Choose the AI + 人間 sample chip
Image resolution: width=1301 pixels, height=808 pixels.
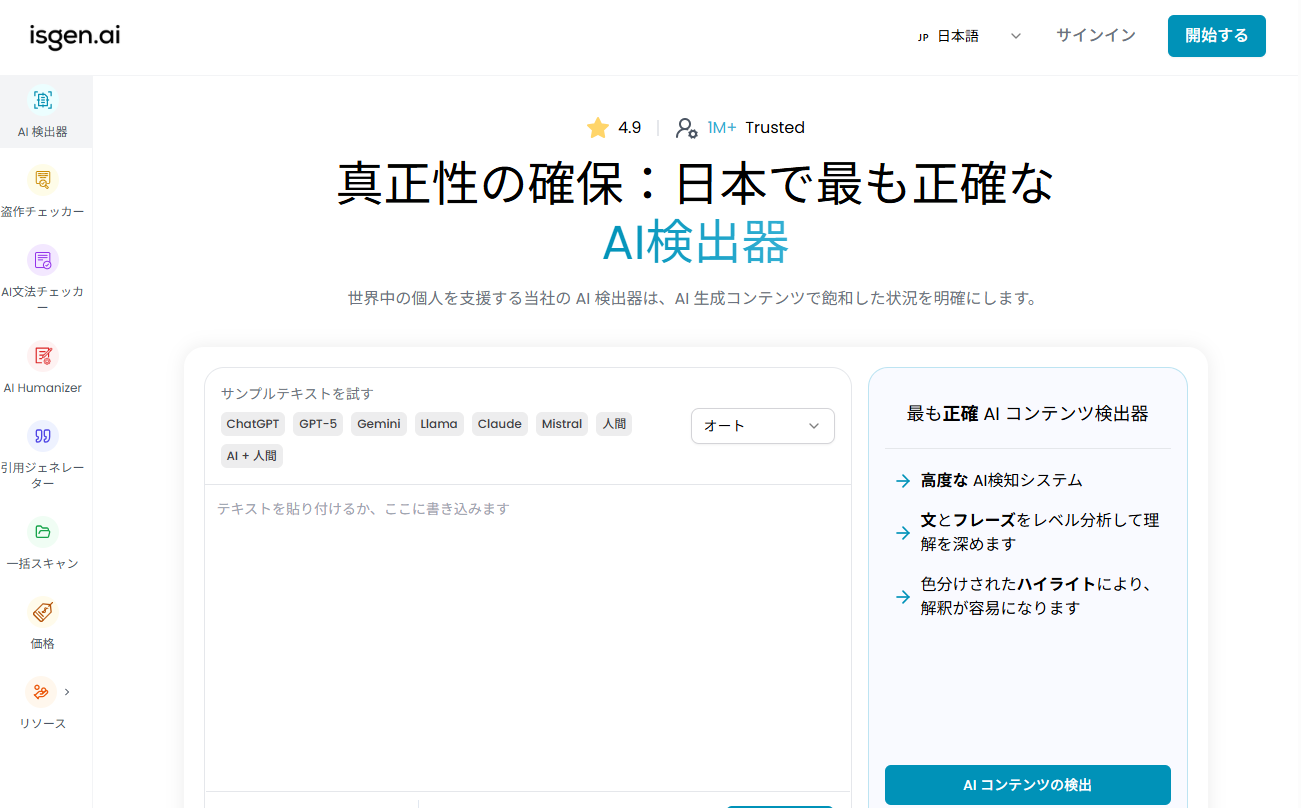[252, 456]
